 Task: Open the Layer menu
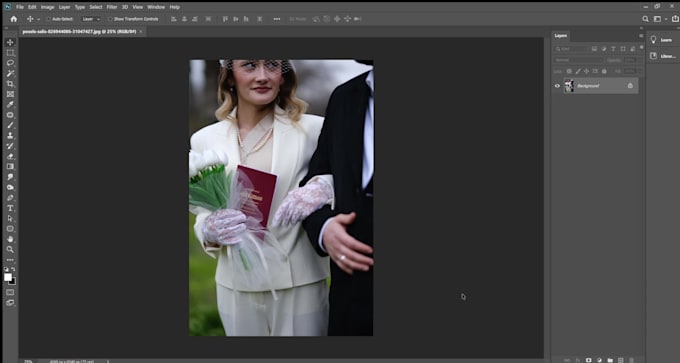[x=65, y=7]
